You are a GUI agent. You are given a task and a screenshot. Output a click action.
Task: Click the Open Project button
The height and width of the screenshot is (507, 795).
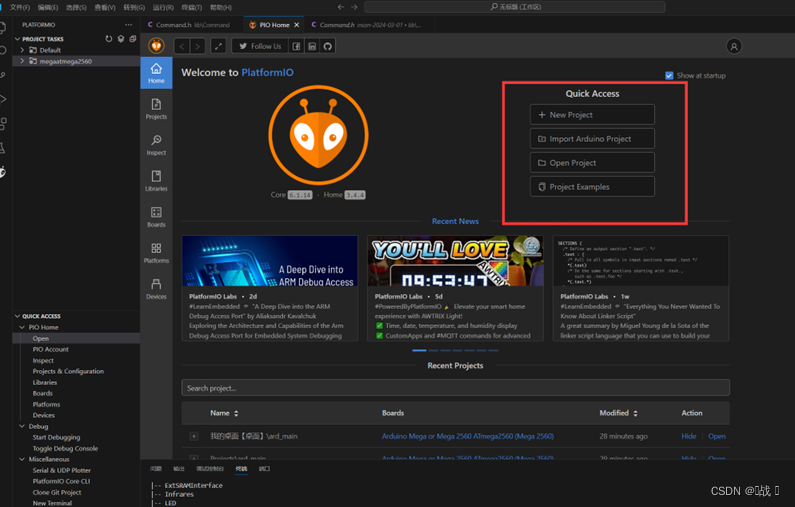click(x=592, y=163)
